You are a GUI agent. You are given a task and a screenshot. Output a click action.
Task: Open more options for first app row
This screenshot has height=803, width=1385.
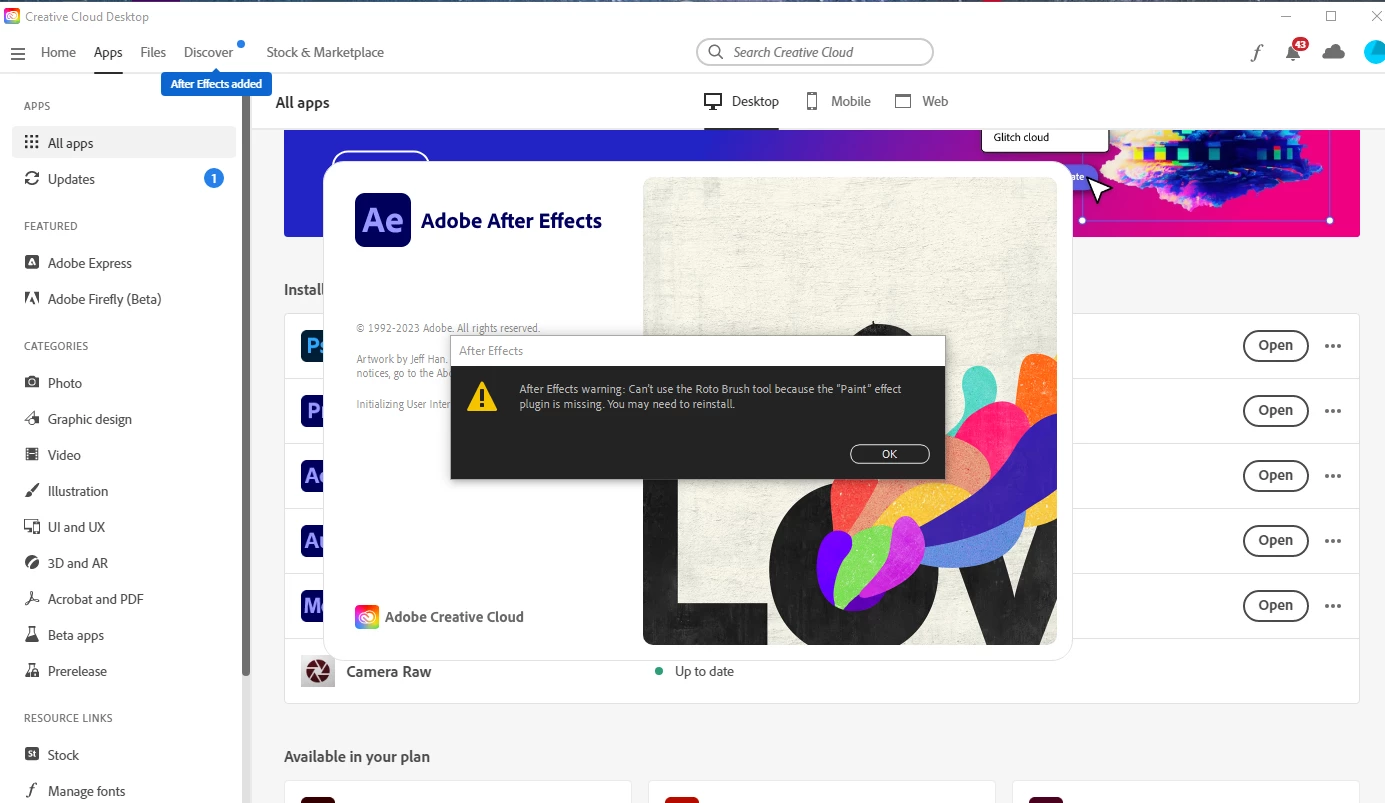(1332, 346)
